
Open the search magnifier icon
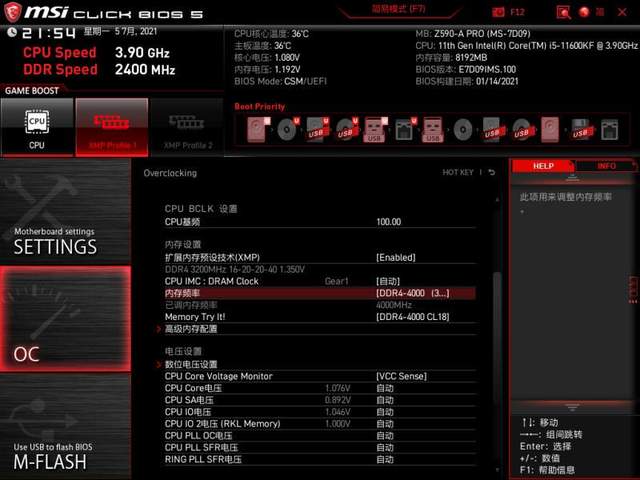563,12
